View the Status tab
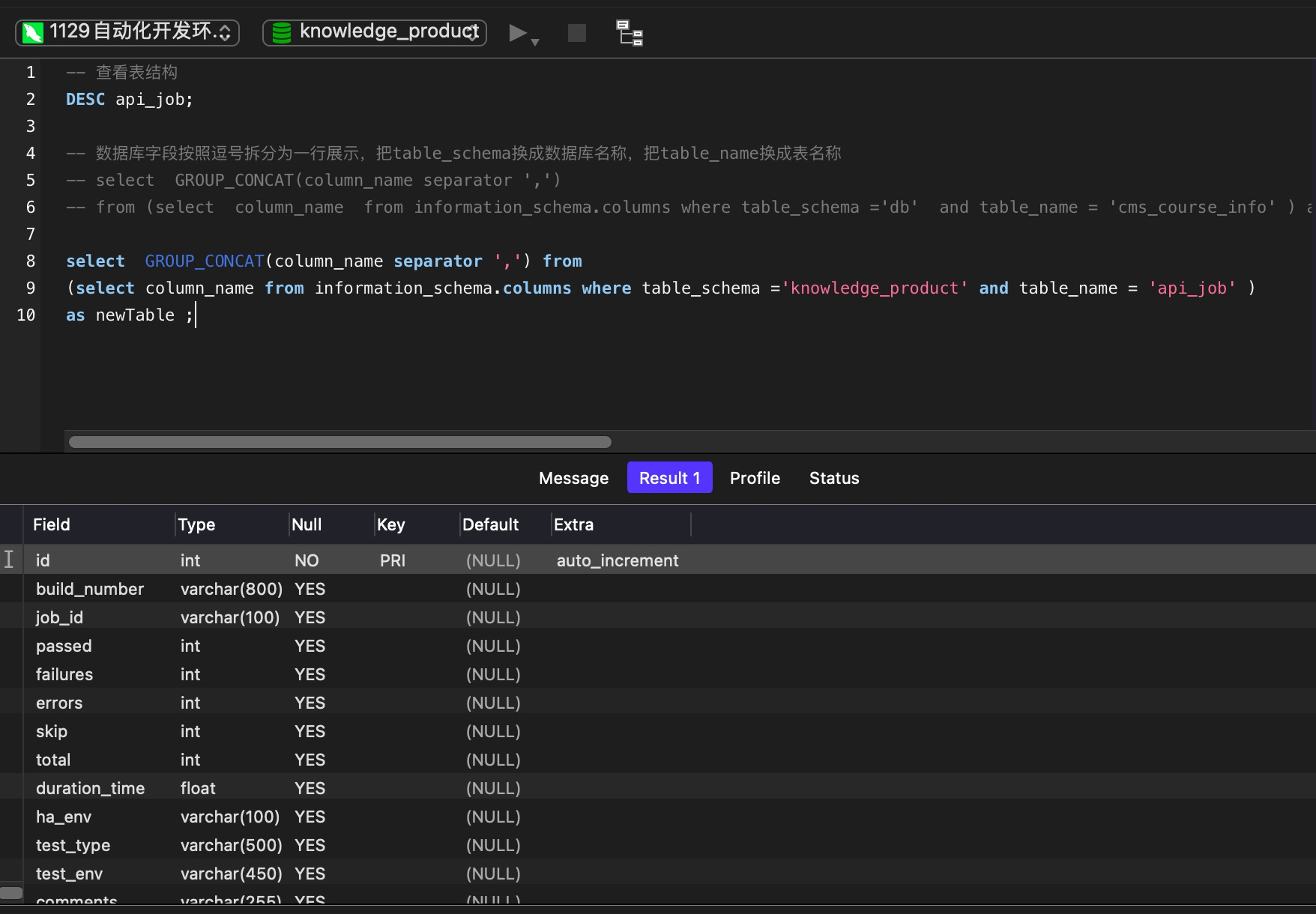The image size is (1316, 914). tap(833, 477)
